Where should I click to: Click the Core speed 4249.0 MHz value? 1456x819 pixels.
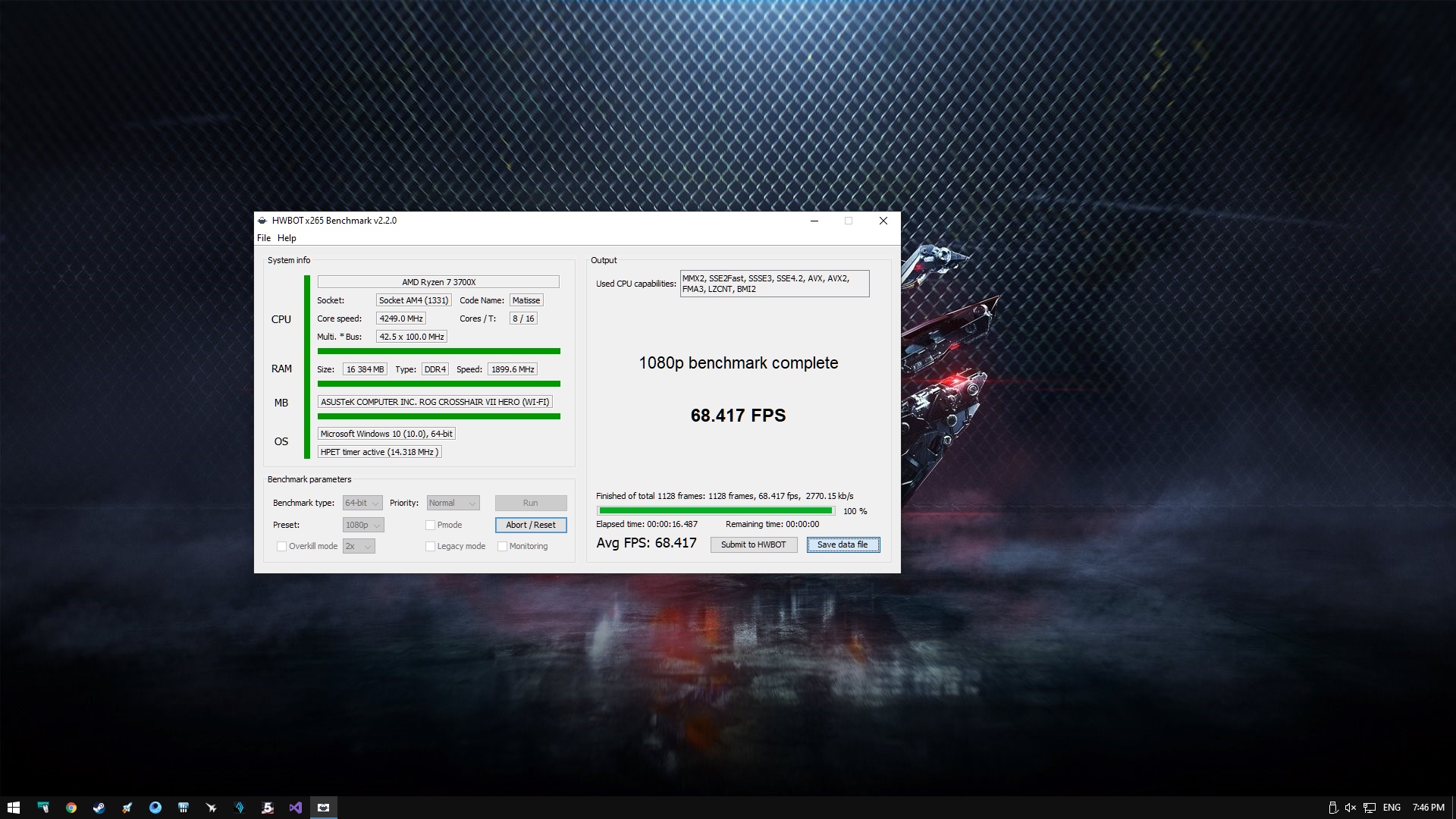(x=401, y=318)
